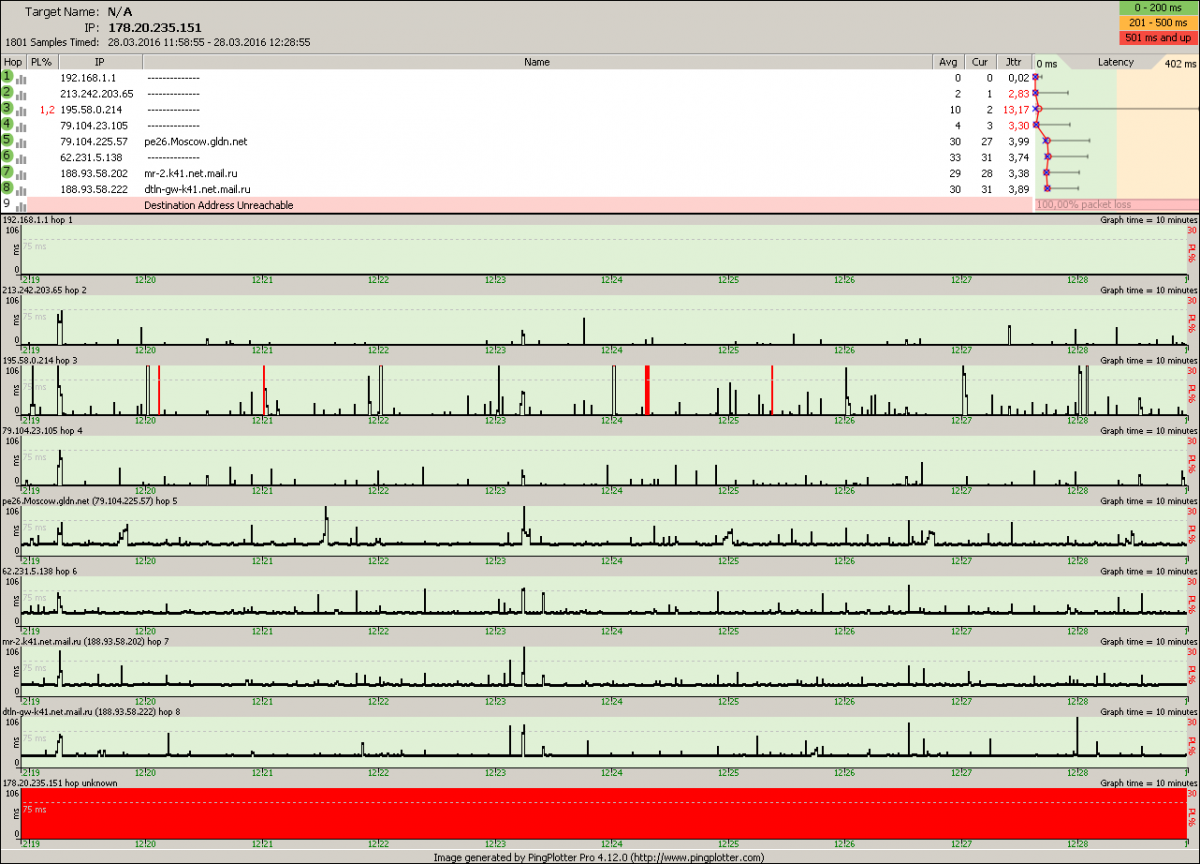The height and width of the screenshot is (864, 1200).
Task: Select the pe26.Moscow.gldn.net hop row
Action: 500,141
